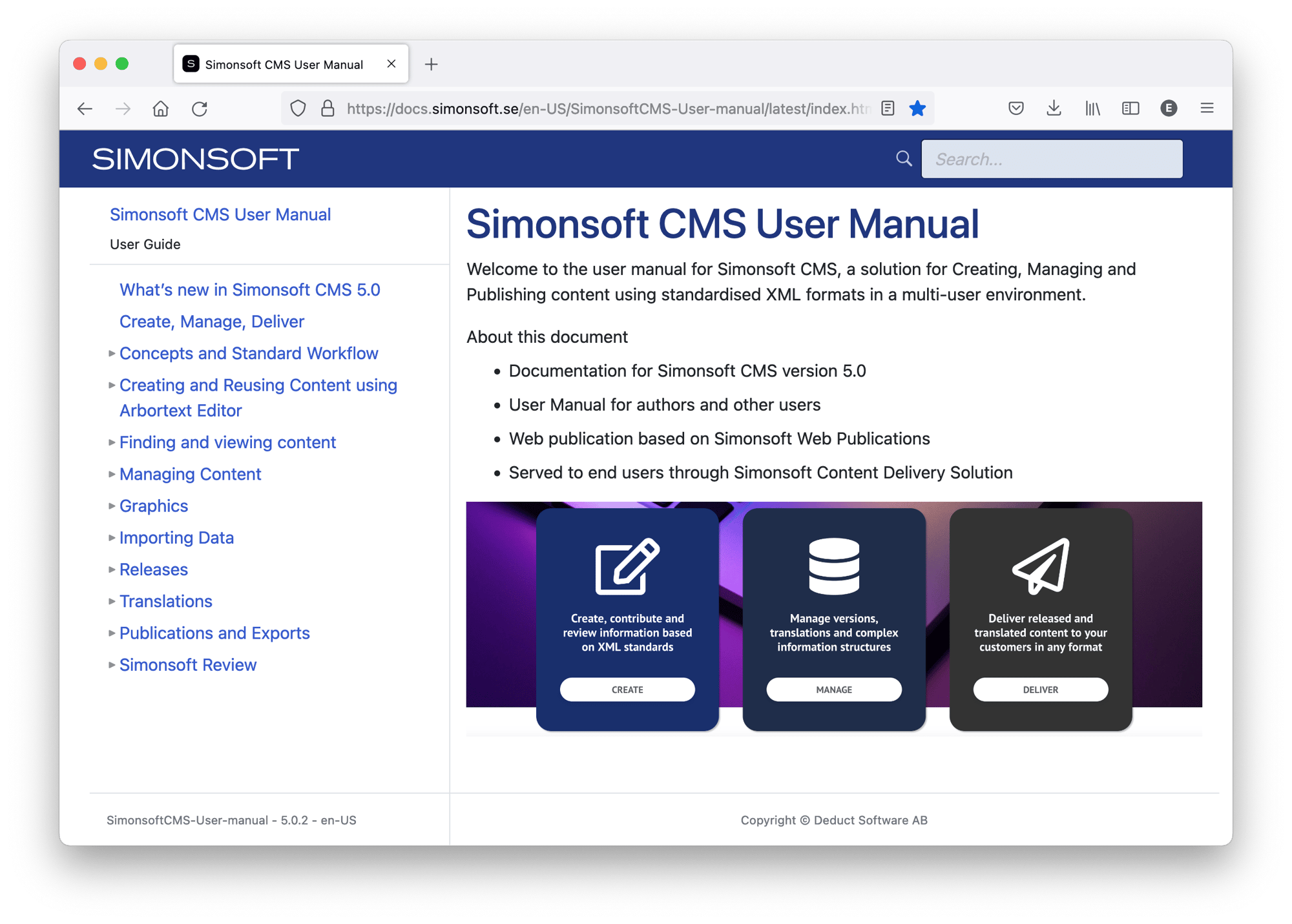Image resolution: width=1292 pixels, height=924 pixels.
Task: Open the Simonsoft Review link
Action: coord(188,664)
